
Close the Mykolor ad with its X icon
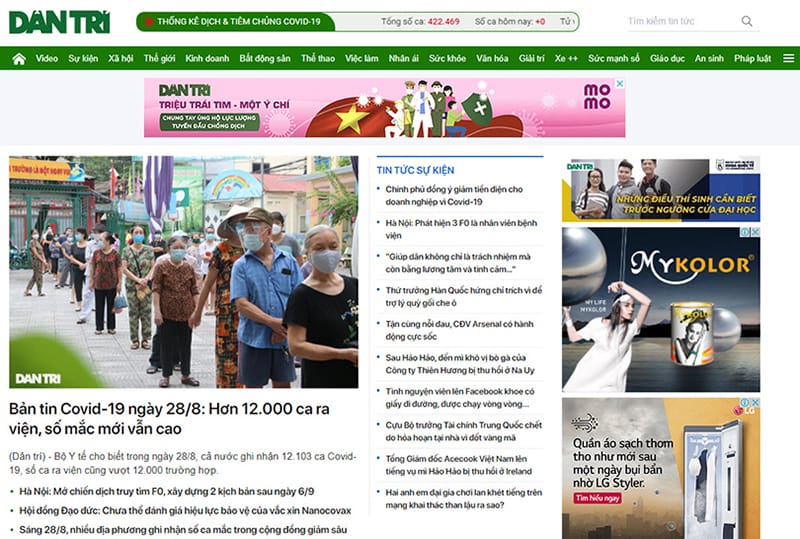tap(755, 232)
